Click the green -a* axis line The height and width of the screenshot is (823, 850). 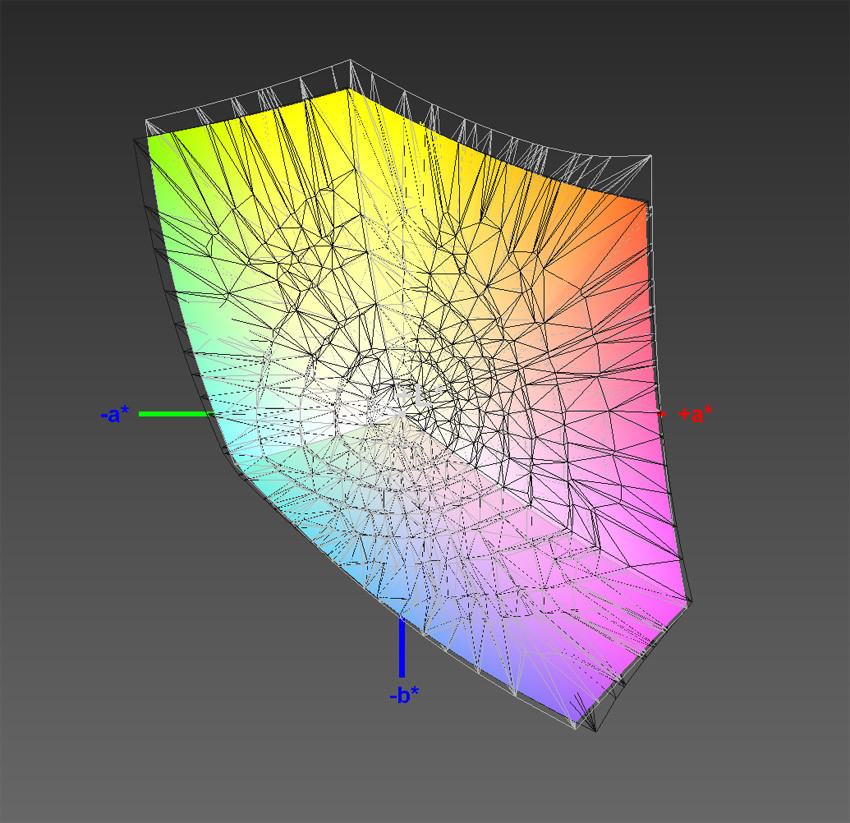[x=177, y=414]
